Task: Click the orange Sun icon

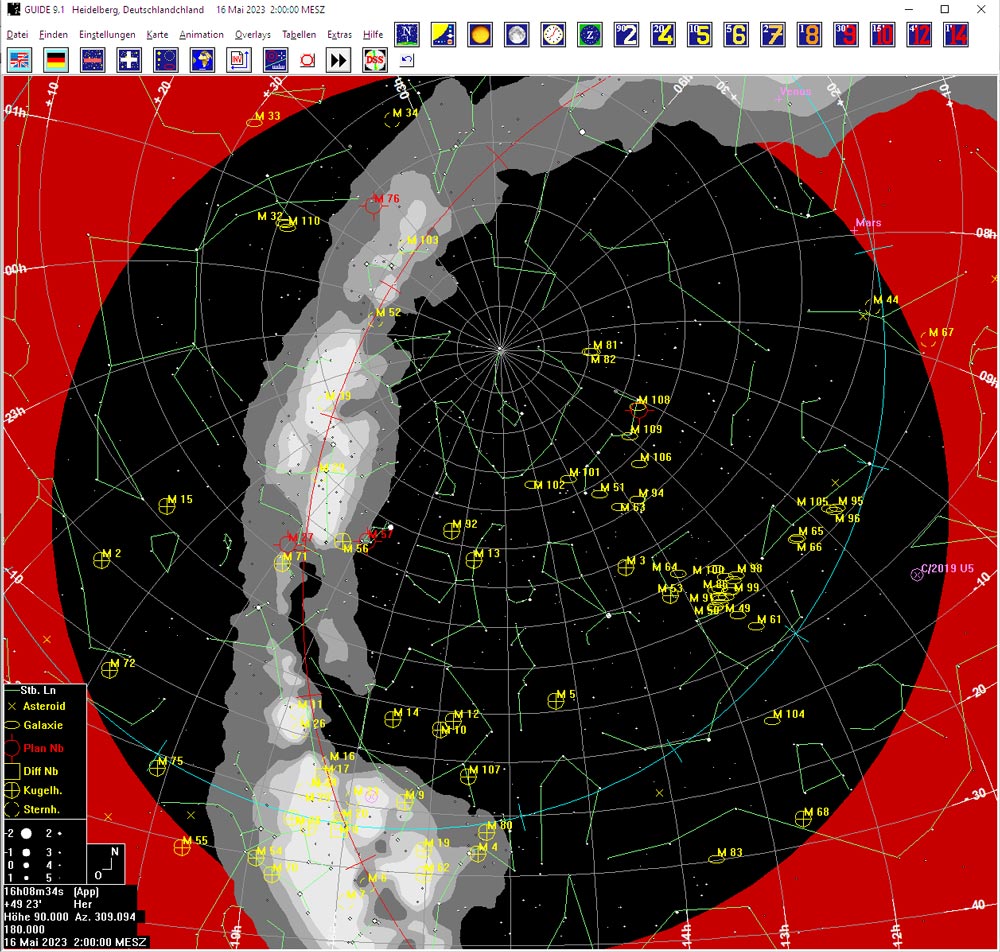Action: click(480, 34)
